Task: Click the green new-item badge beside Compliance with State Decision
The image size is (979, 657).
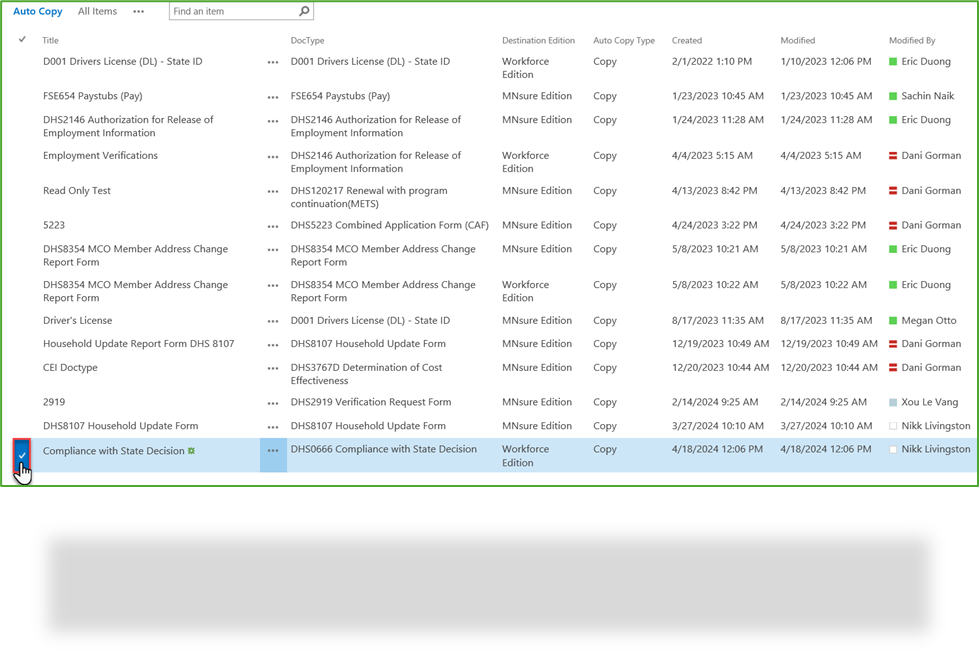Action: point(190,449)
